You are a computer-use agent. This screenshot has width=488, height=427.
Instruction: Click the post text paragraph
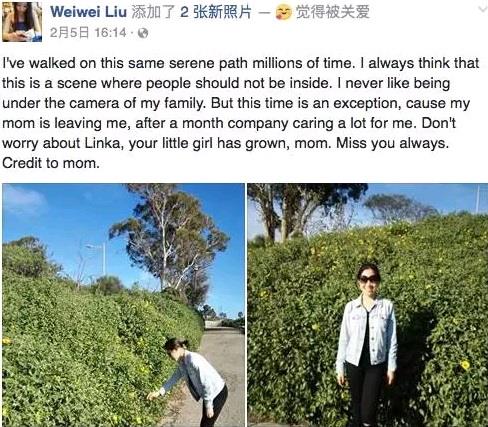coord(241,113)
